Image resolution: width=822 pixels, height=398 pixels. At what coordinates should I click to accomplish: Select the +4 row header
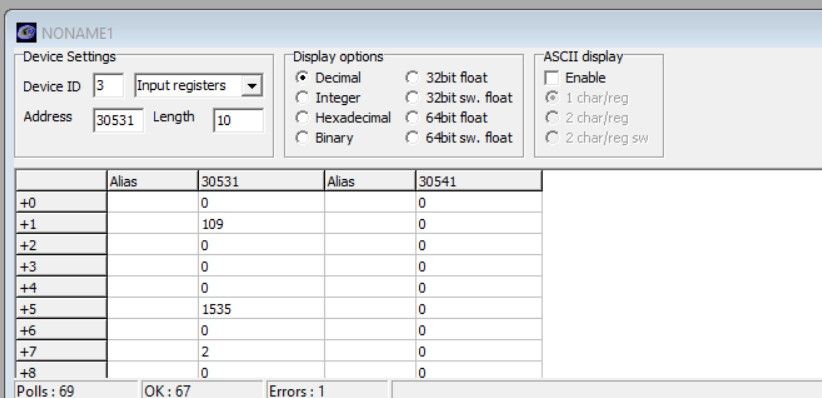pos(61,287)
